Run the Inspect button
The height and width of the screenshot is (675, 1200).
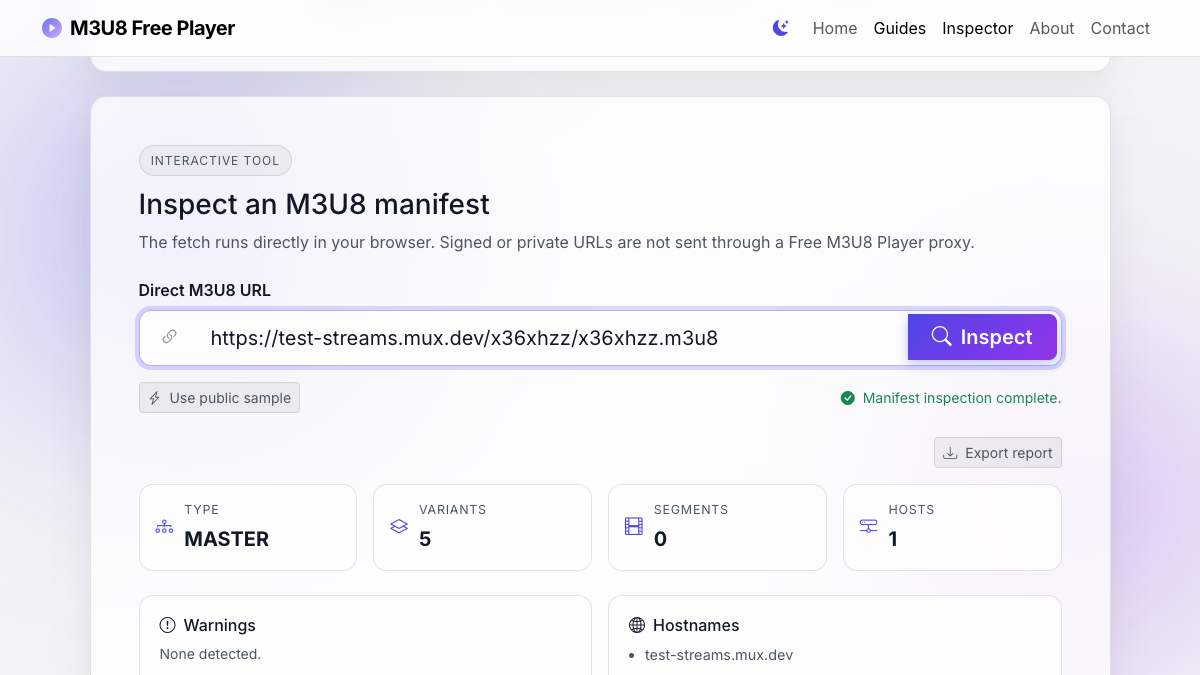pos(982,337)
